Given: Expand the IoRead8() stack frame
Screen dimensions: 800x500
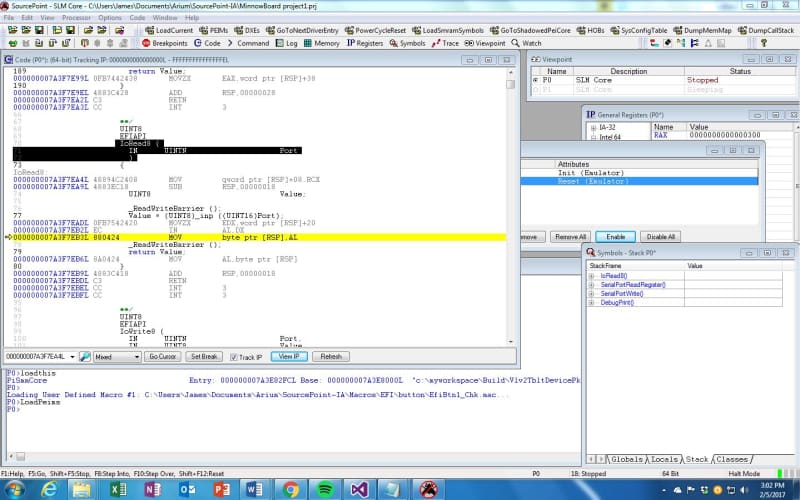Looking at the screenshot, I should pyautogui.click(x=591, y=276).
